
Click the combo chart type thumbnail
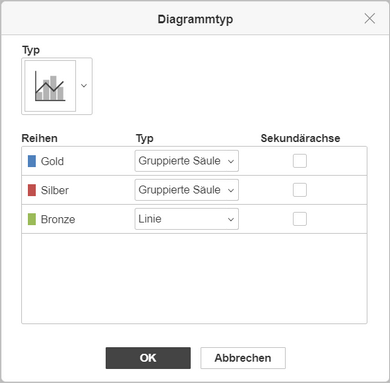(50, 86)
